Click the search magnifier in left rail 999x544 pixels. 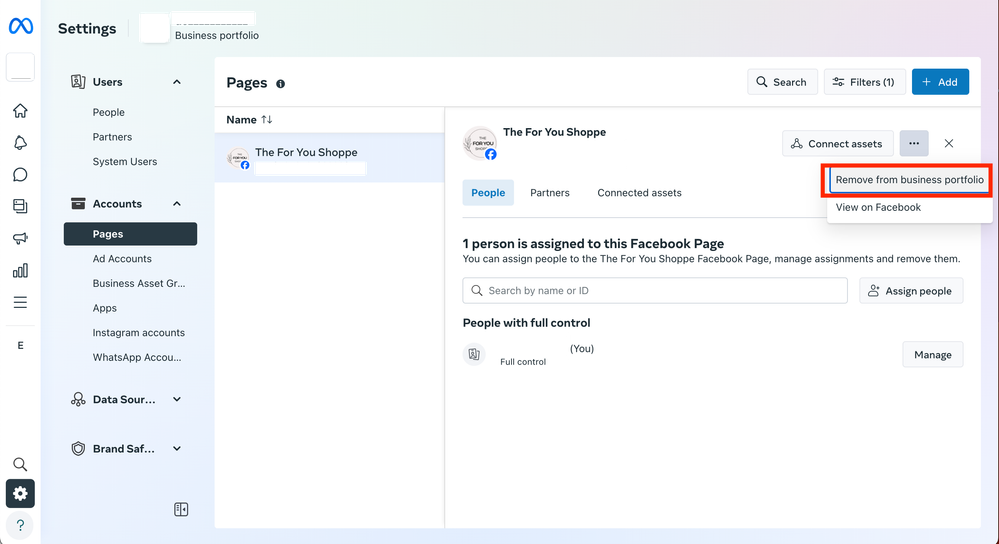(x=20, y=464)
